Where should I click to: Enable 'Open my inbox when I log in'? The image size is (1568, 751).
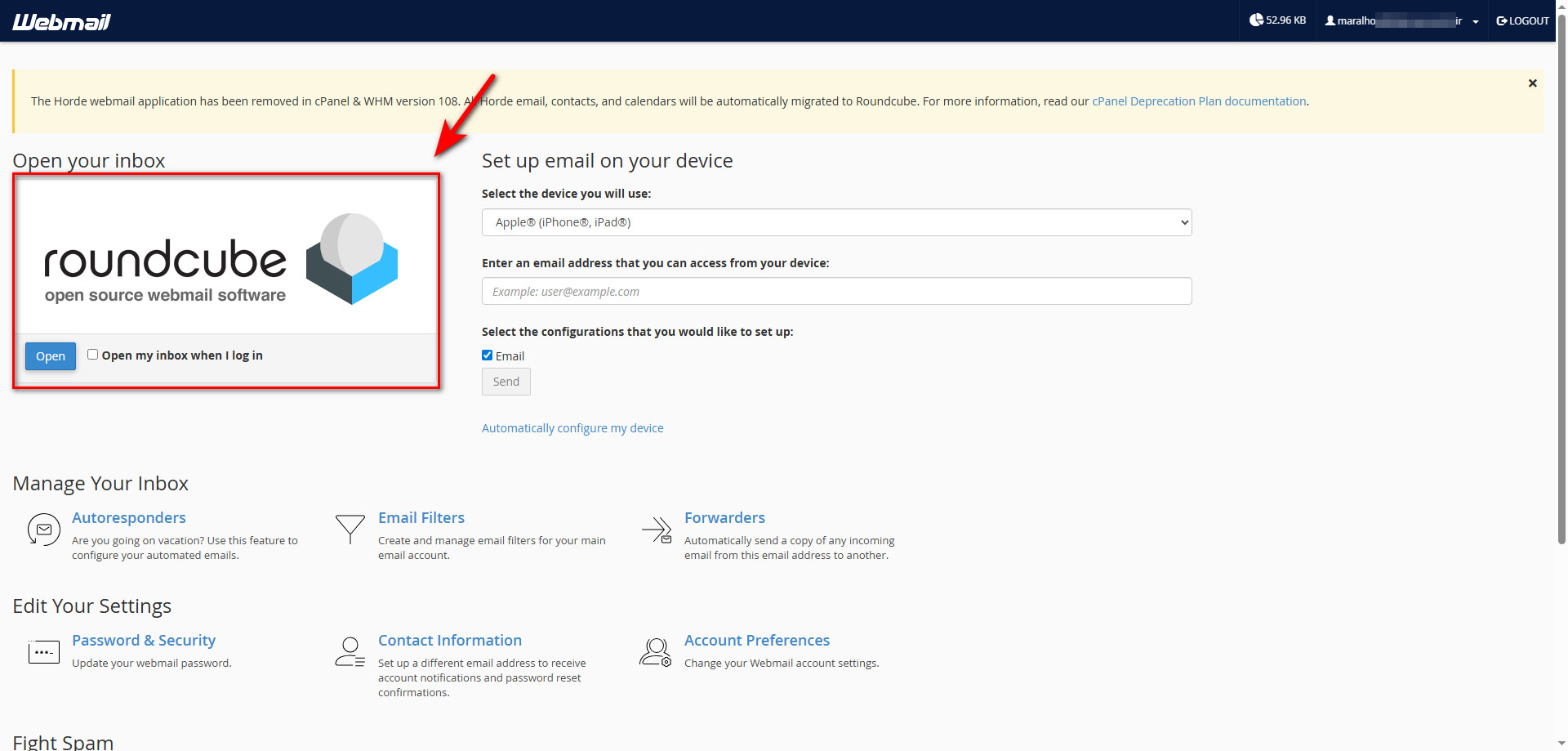[x=93, y=355]
